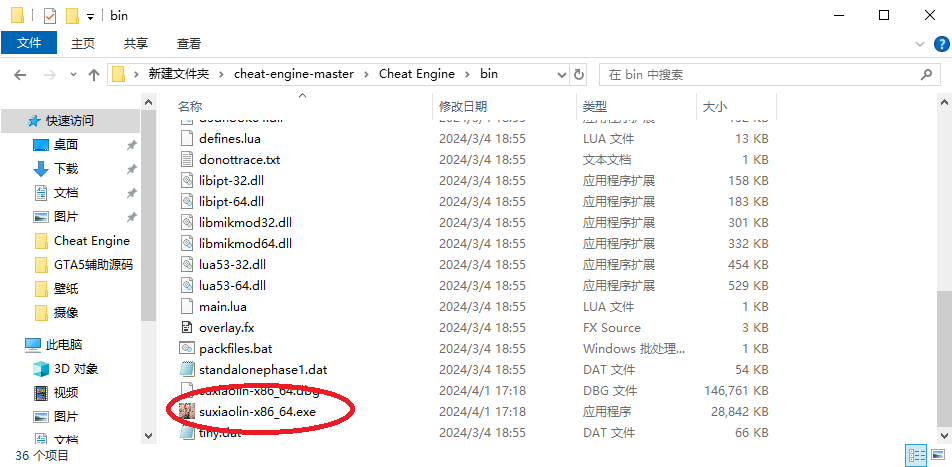Screen dimensions: 952x467
Task: Click the Refresh icon in address bar
Action: click(579, 74)
